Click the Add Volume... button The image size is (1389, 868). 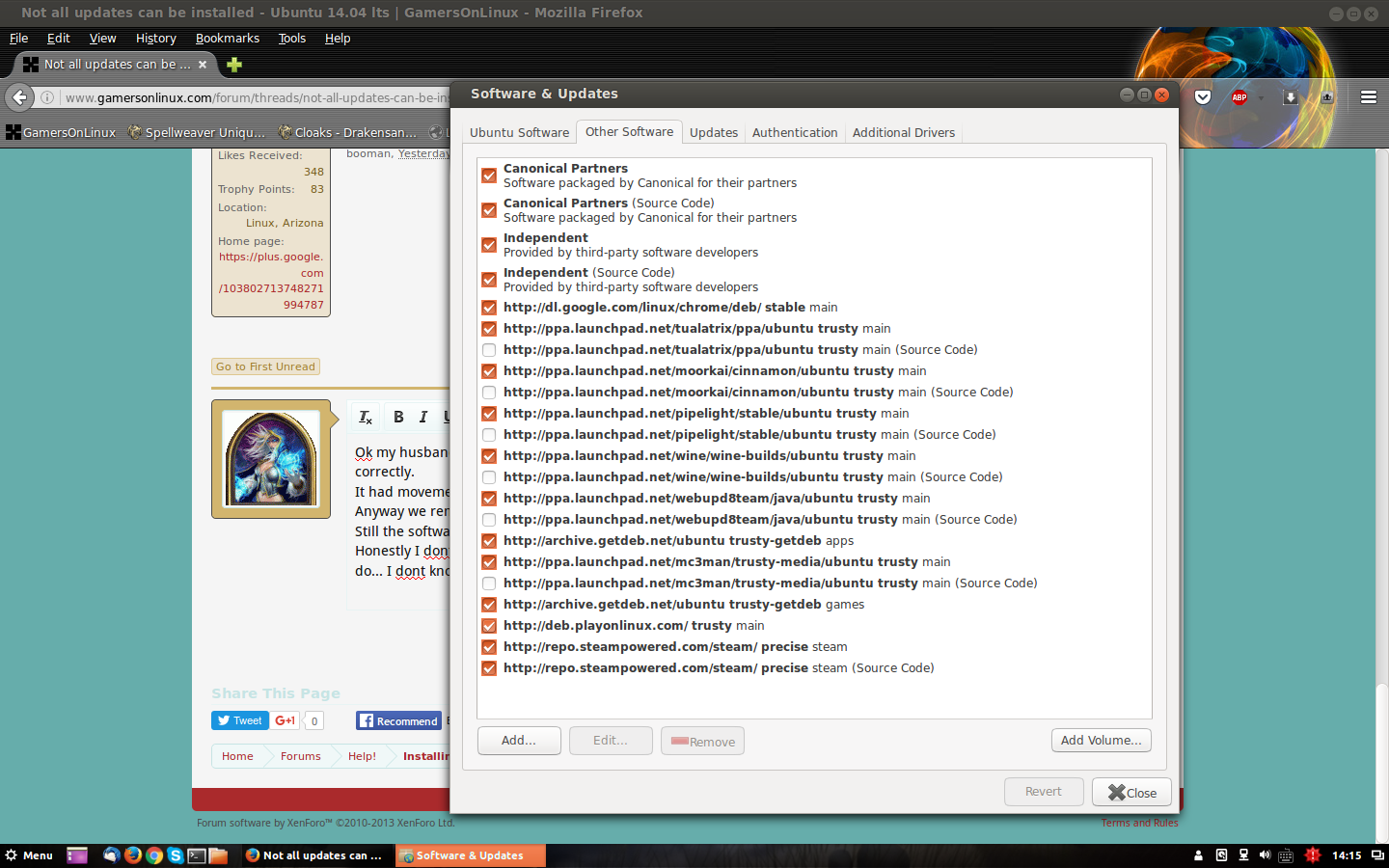tap(1102, 741)
